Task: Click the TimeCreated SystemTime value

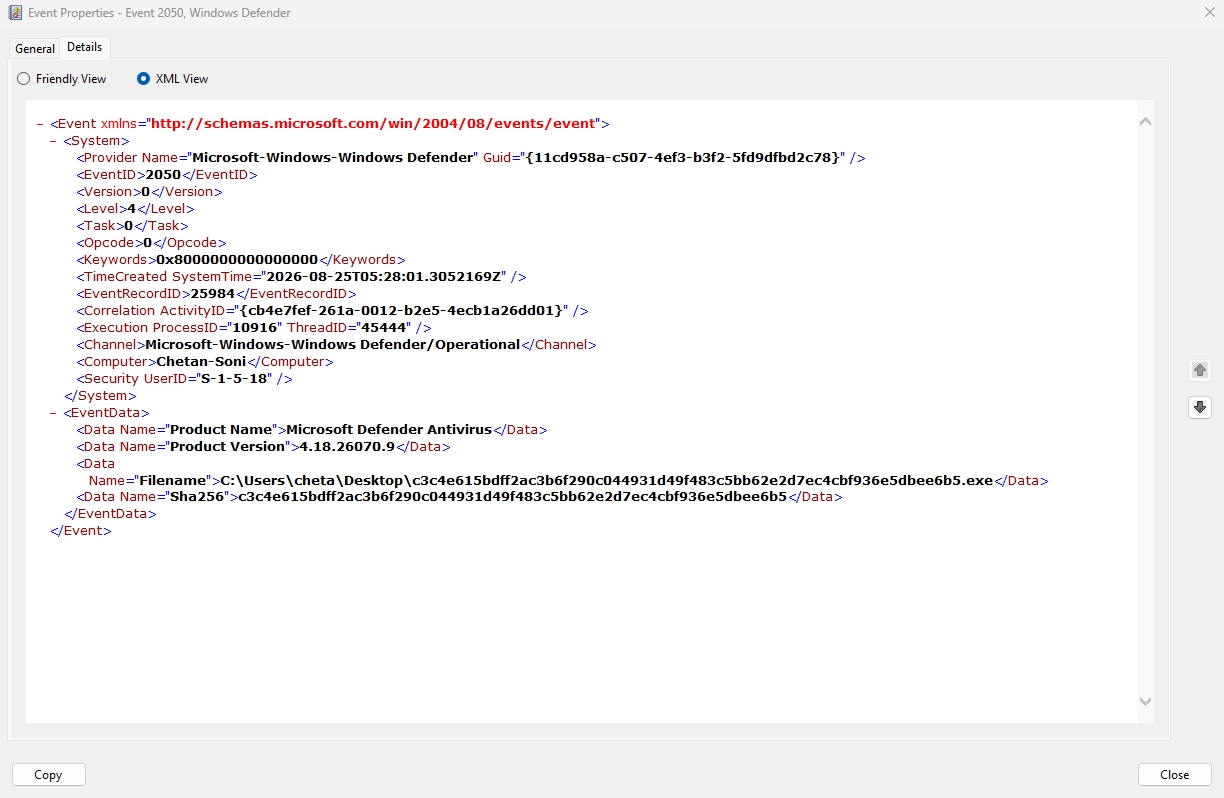Action: click(384, 277)
